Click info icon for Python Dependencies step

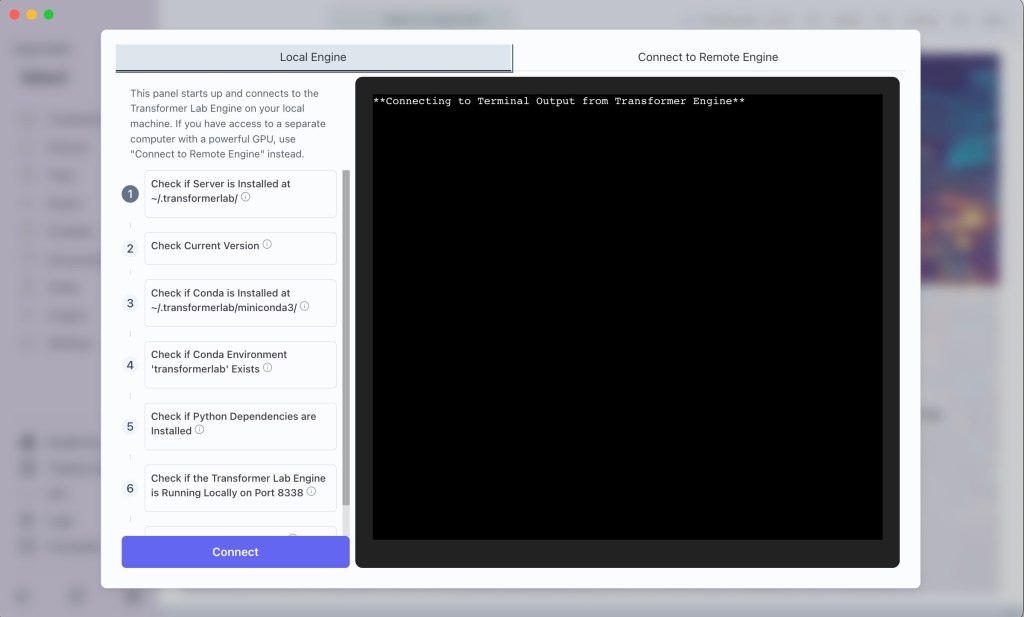(200, 430)
